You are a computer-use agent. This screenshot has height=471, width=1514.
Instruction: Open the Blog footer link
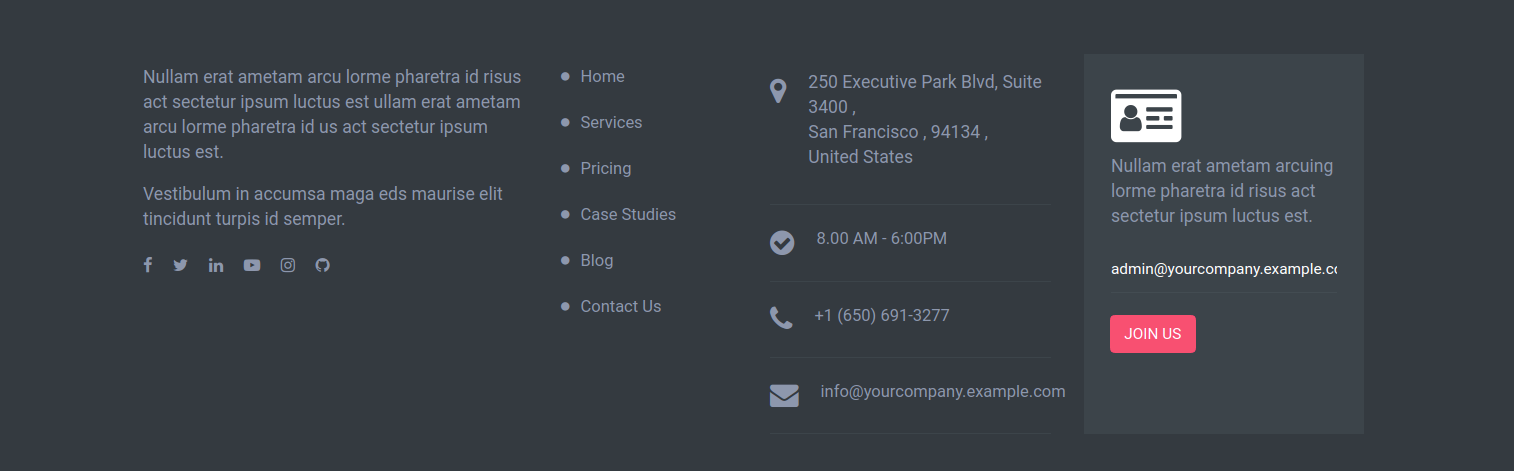pyautogui.click(x=597, y=260)
